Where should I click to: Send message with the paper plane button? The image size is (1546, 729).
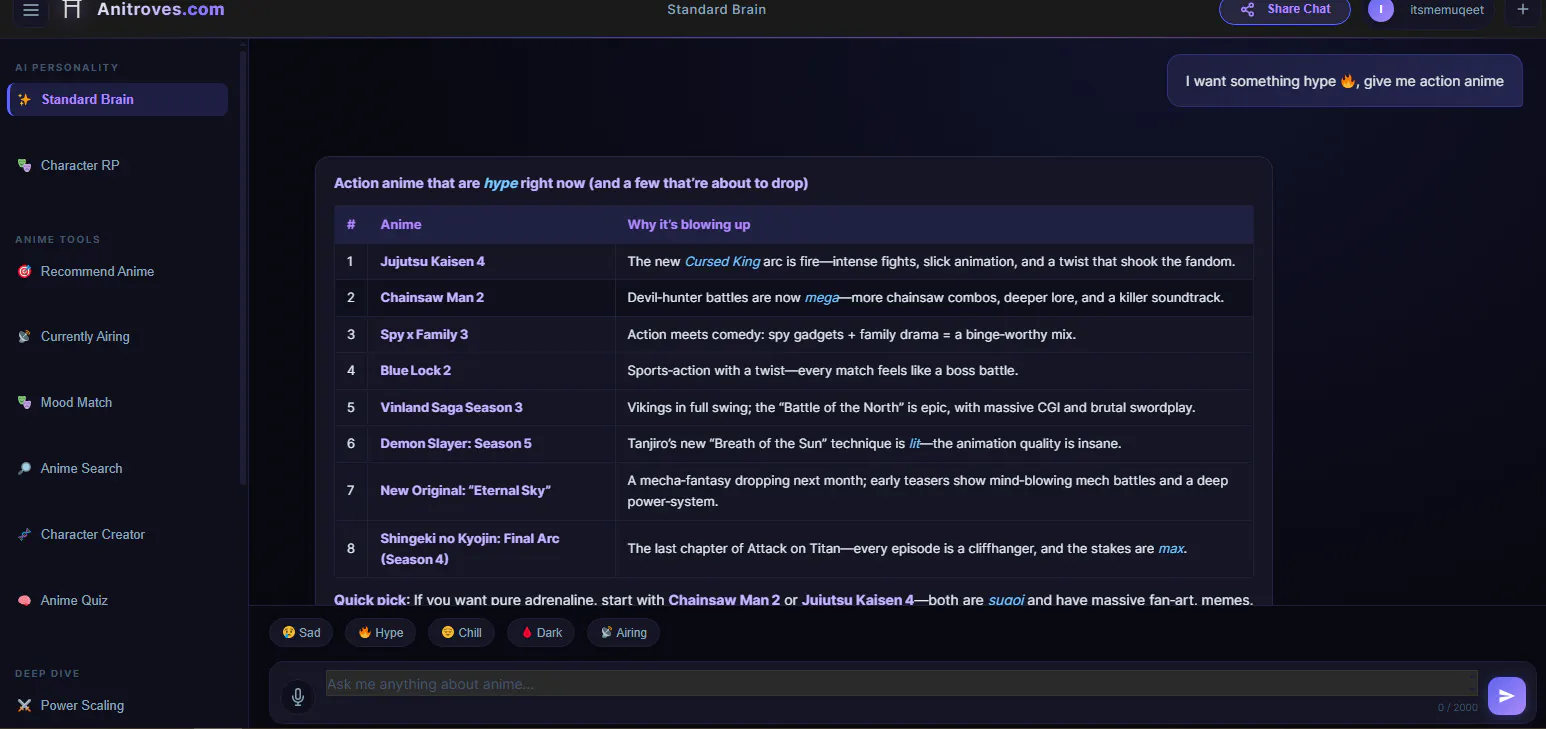click(1507, 696)
